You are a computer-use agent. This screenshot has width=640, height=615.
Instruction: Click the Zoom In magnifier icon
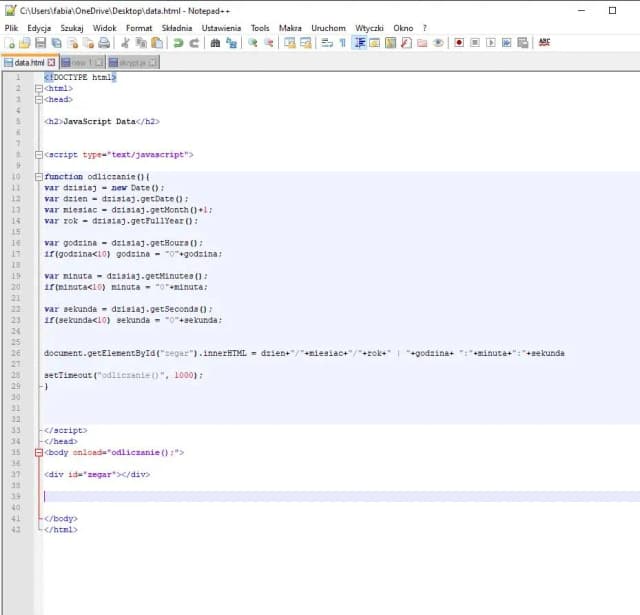(253, 43)
